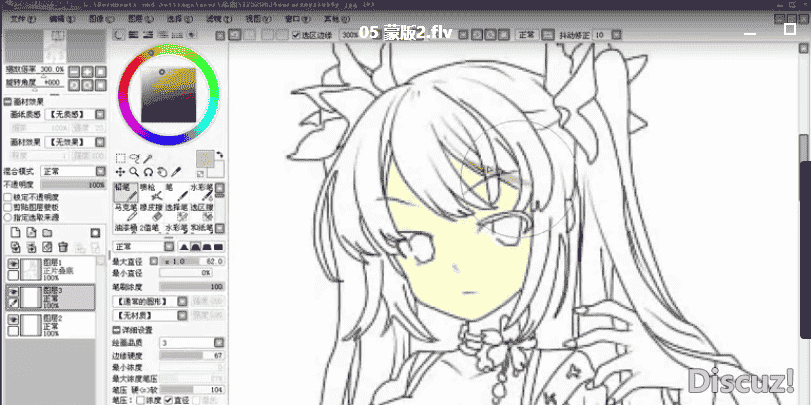Image resolution: width=811 pixels, height=405 pixels.
Task: Choose the 选区擦 selection eraser
Action: [x=202, y=212]
